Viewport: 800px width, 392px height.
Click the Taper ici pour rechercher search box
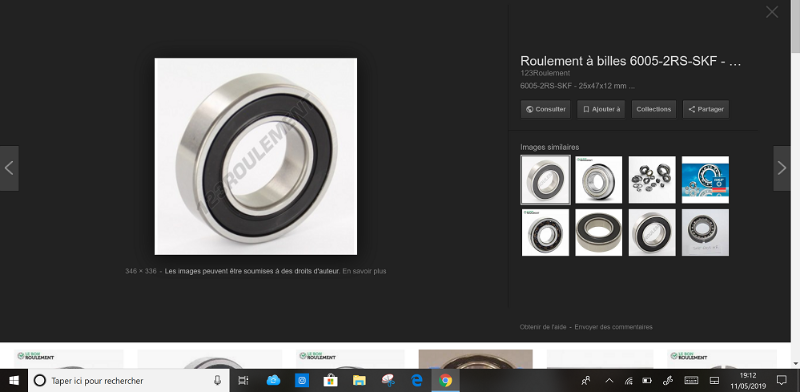(128, 380)
